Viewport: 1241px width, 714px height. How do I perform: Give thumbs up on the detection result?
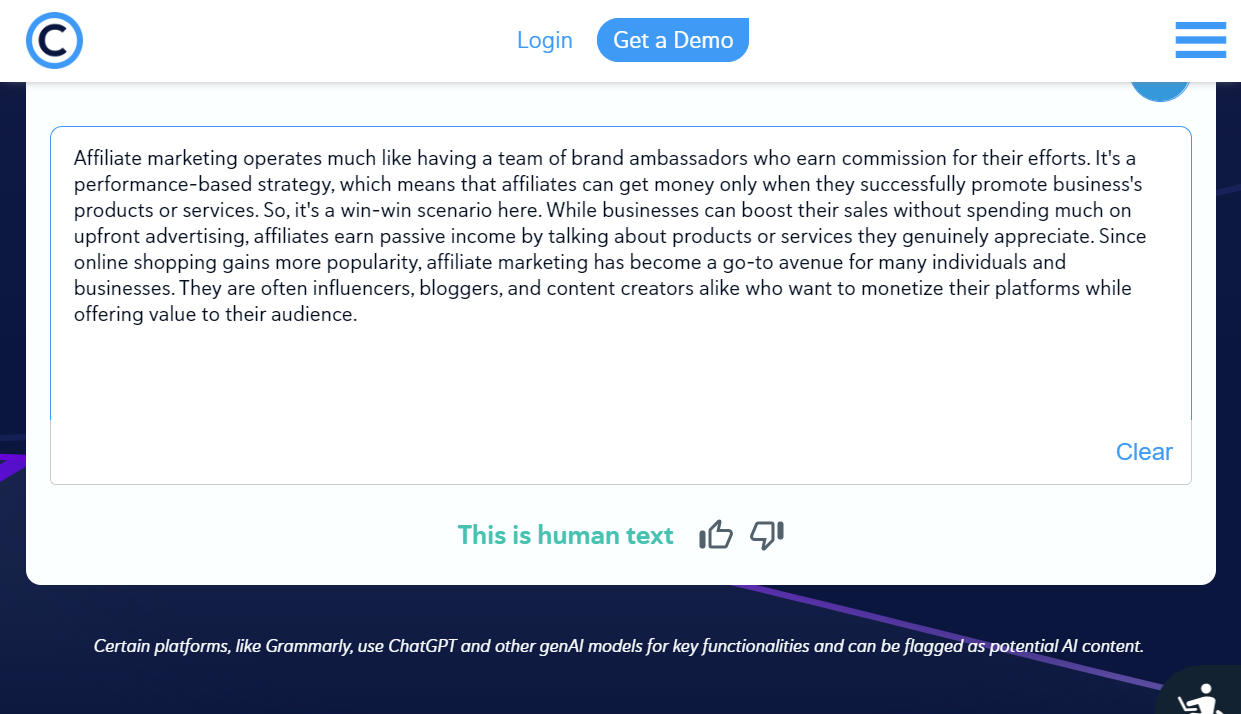[716, 536]
